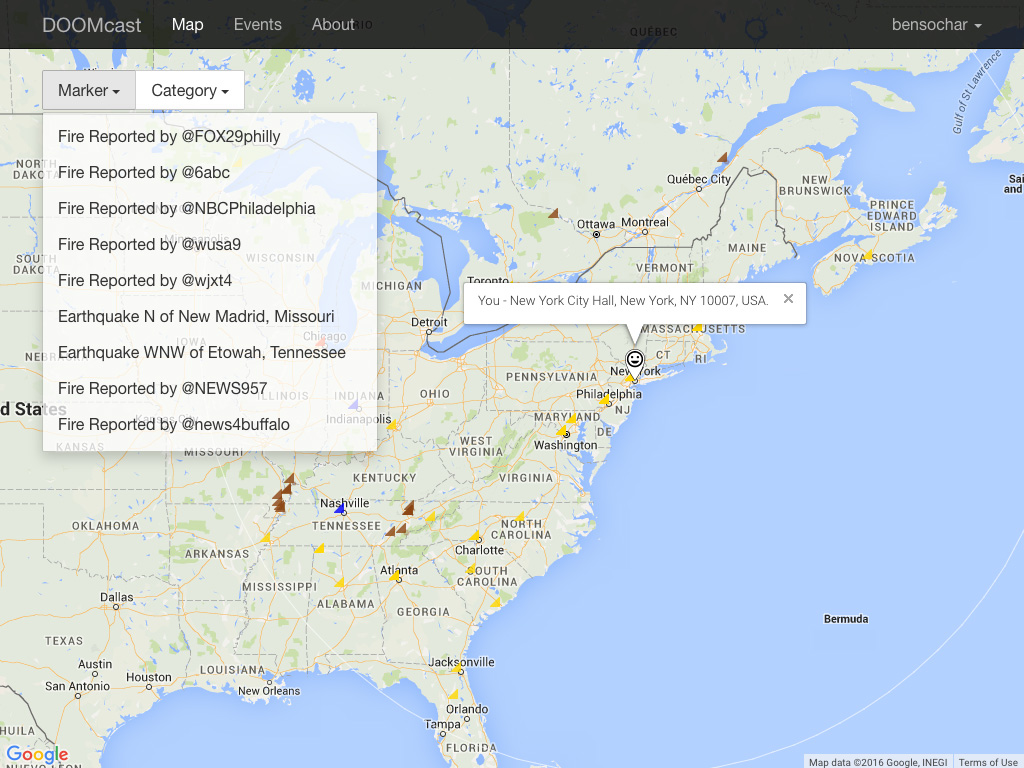Select Fire Reported by @wusa9

(210, 244)
